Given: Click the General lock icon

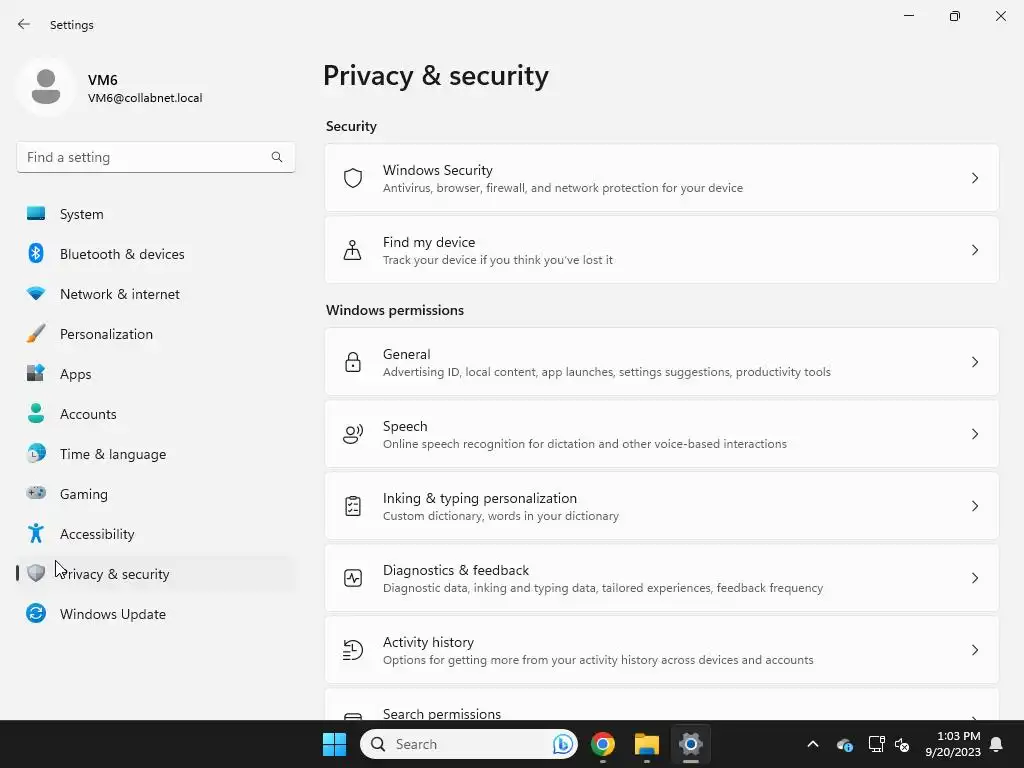Looking at the screenshot, I should [353, 362].
